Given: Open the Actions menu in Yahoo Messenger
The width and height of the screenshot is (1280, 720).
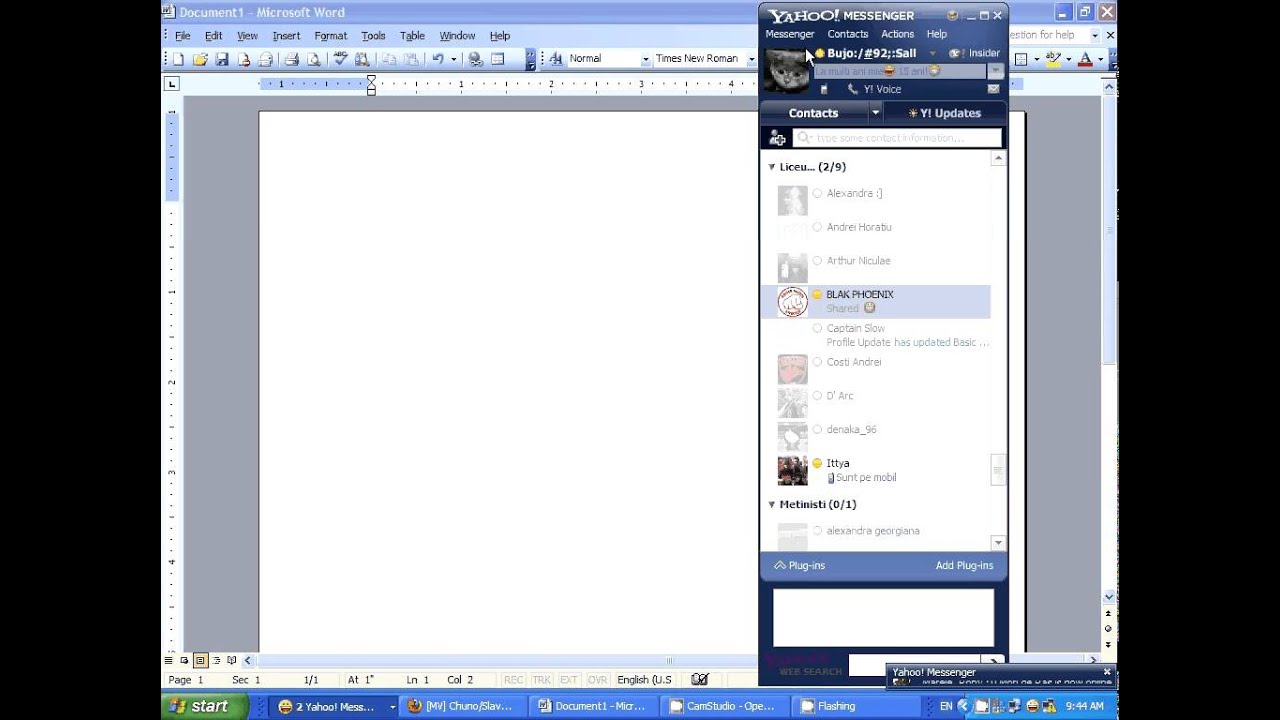Looking at the screenshot, I should point(898,34).
